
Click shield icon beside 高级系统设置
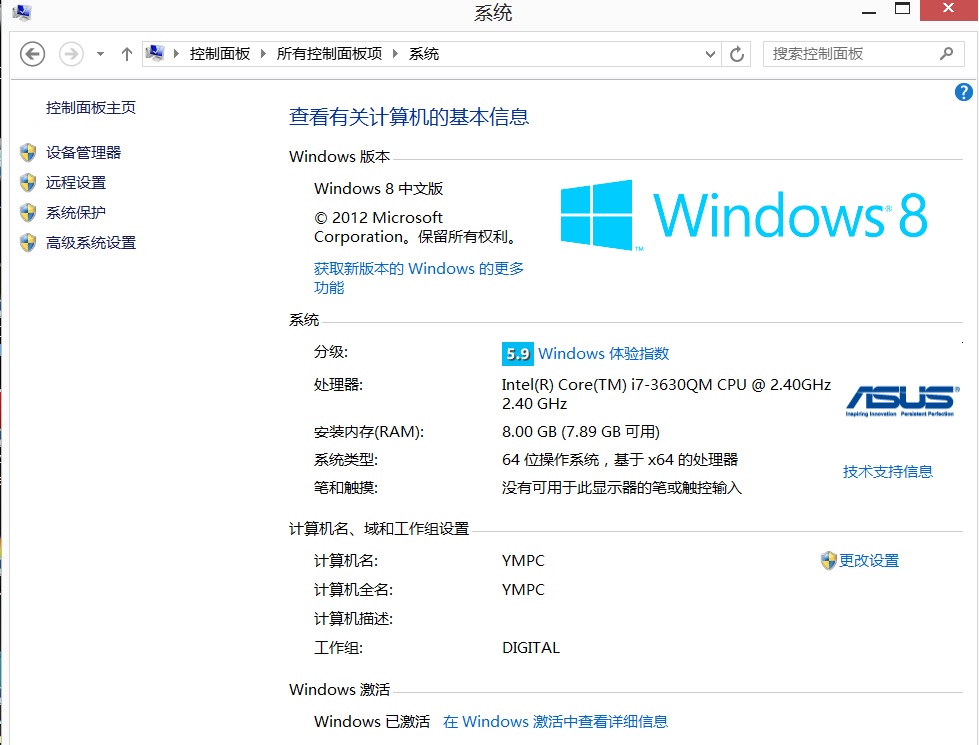click(27, 242)
